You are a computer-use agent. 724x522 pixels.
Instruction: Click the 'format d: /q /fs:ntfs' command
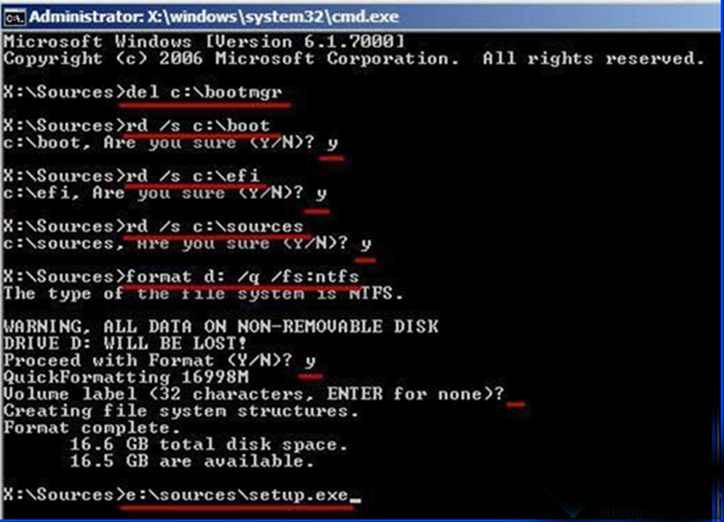(242, 276)
